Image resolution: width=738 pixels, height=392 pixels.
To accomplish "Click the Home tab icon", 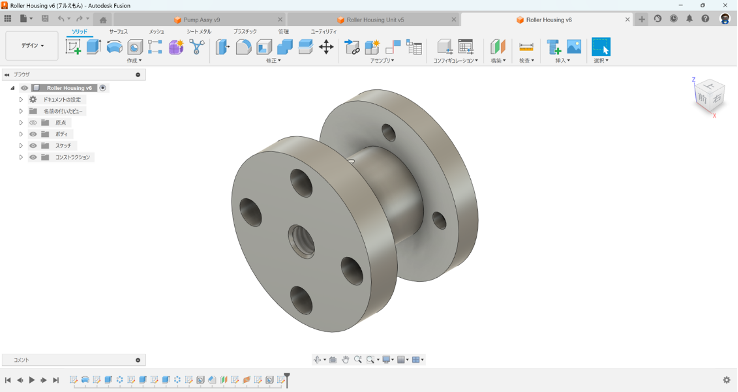I will pos(103,20).
